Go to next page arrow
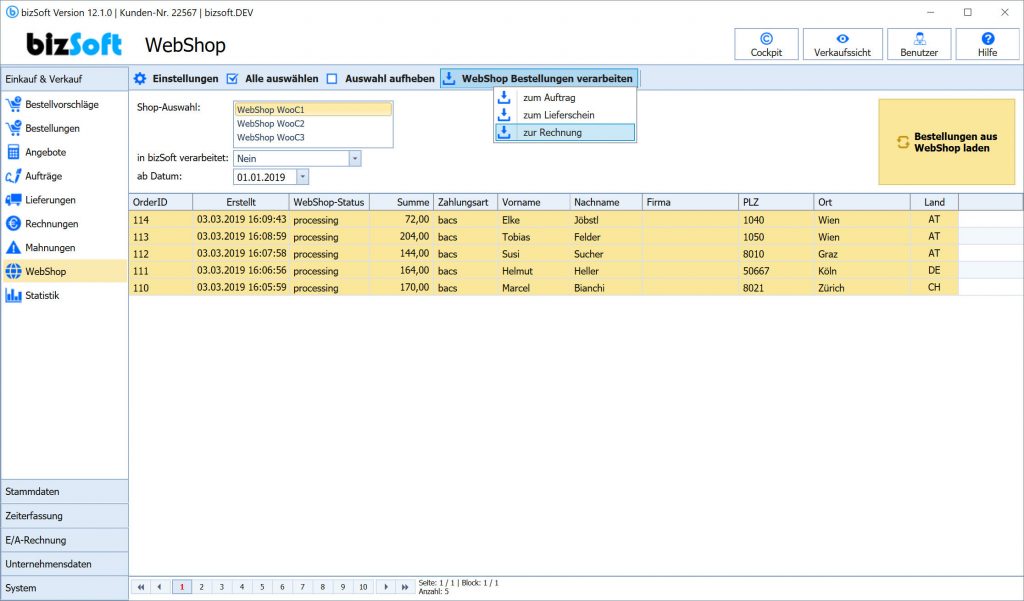 [386, 587]
